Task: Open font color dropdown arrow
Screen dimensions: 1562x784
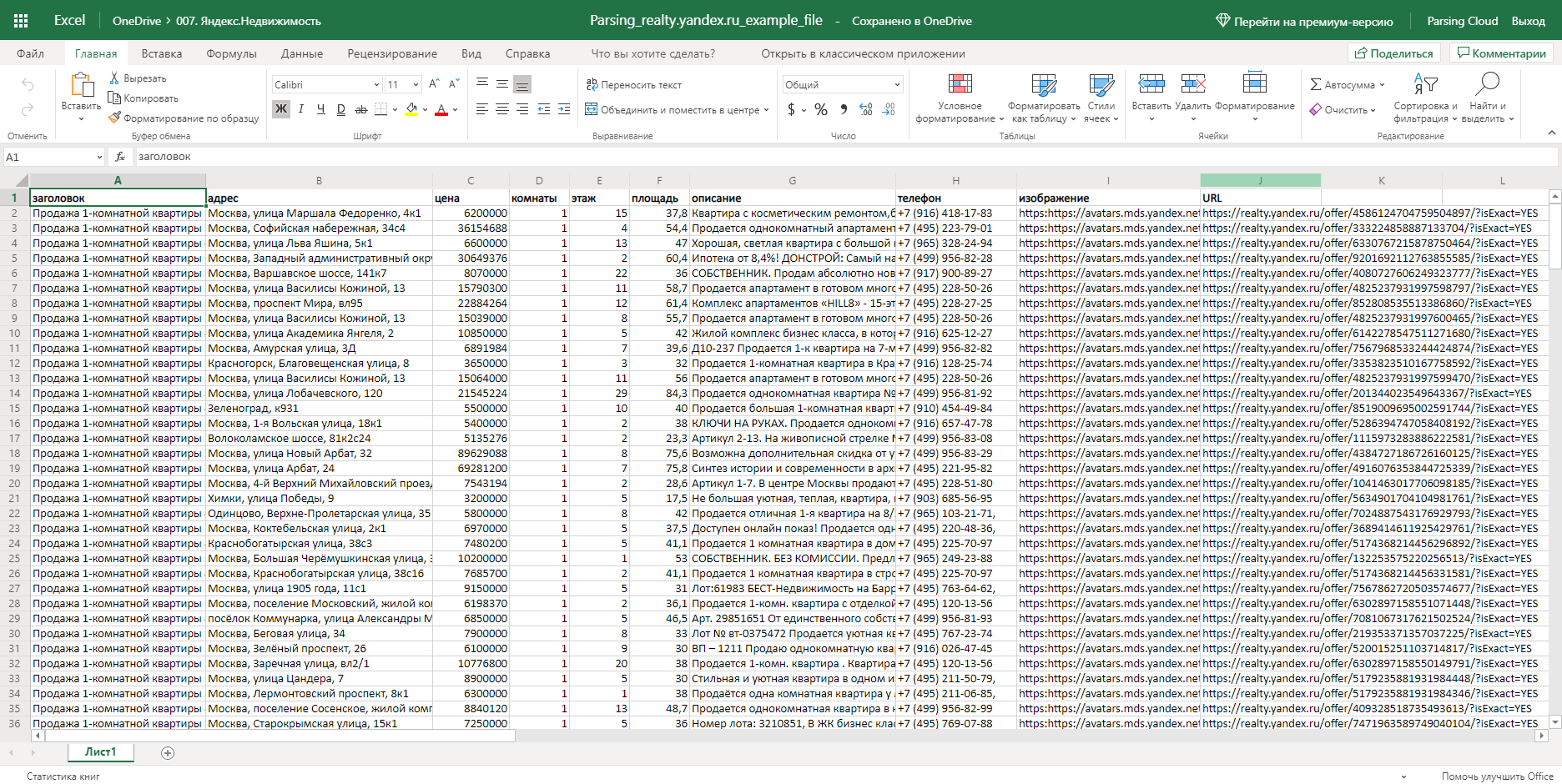Action: pos(456,109)
